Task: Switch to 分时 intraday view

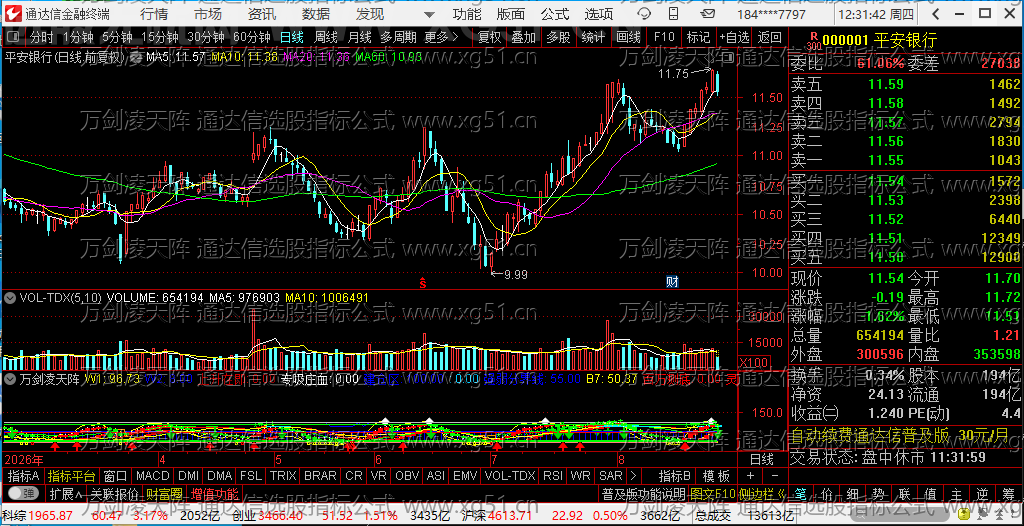Action: click(42, 37)
